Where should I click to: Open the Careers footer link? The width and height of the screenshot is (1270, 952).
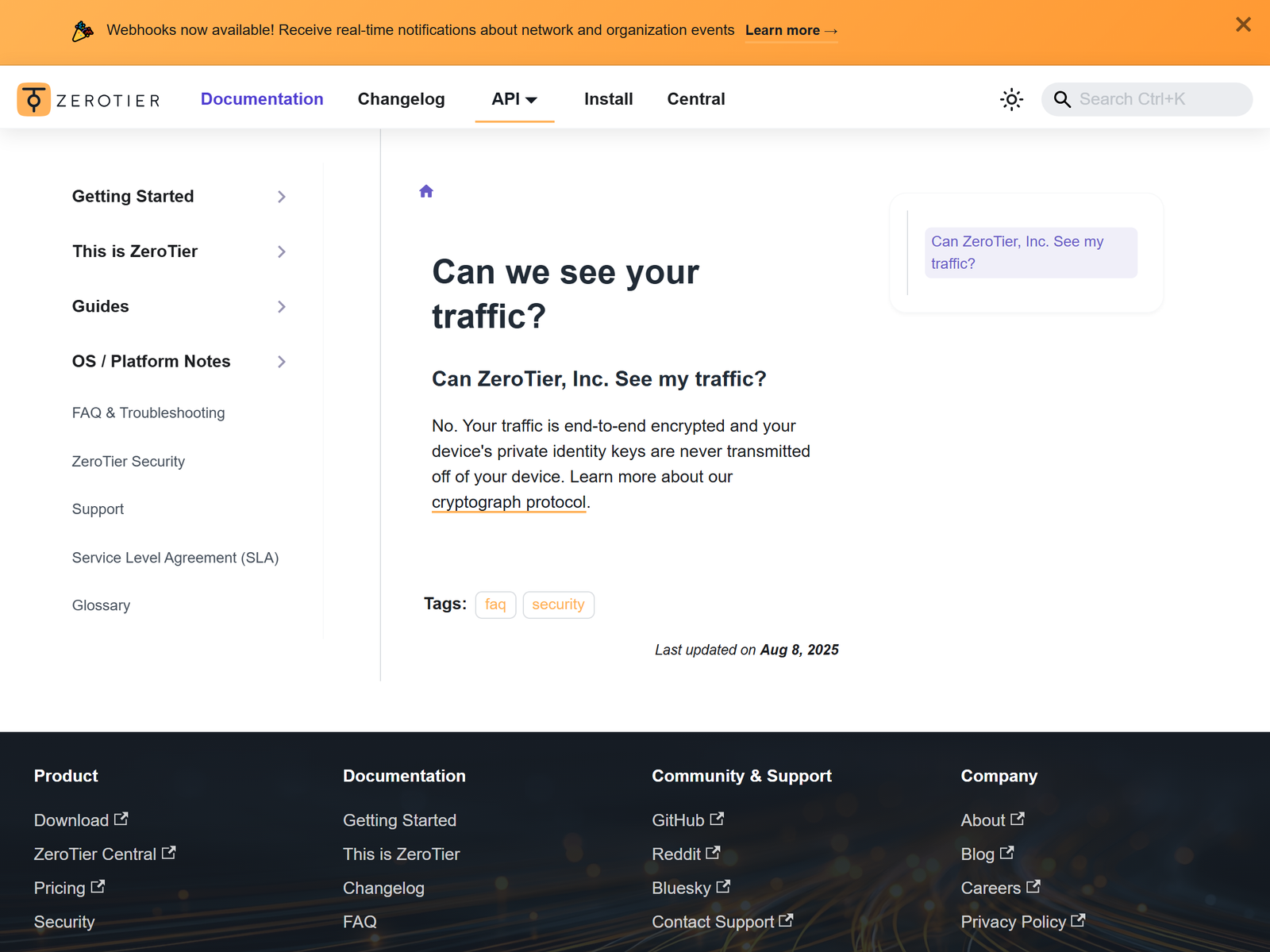pos(991,889)
